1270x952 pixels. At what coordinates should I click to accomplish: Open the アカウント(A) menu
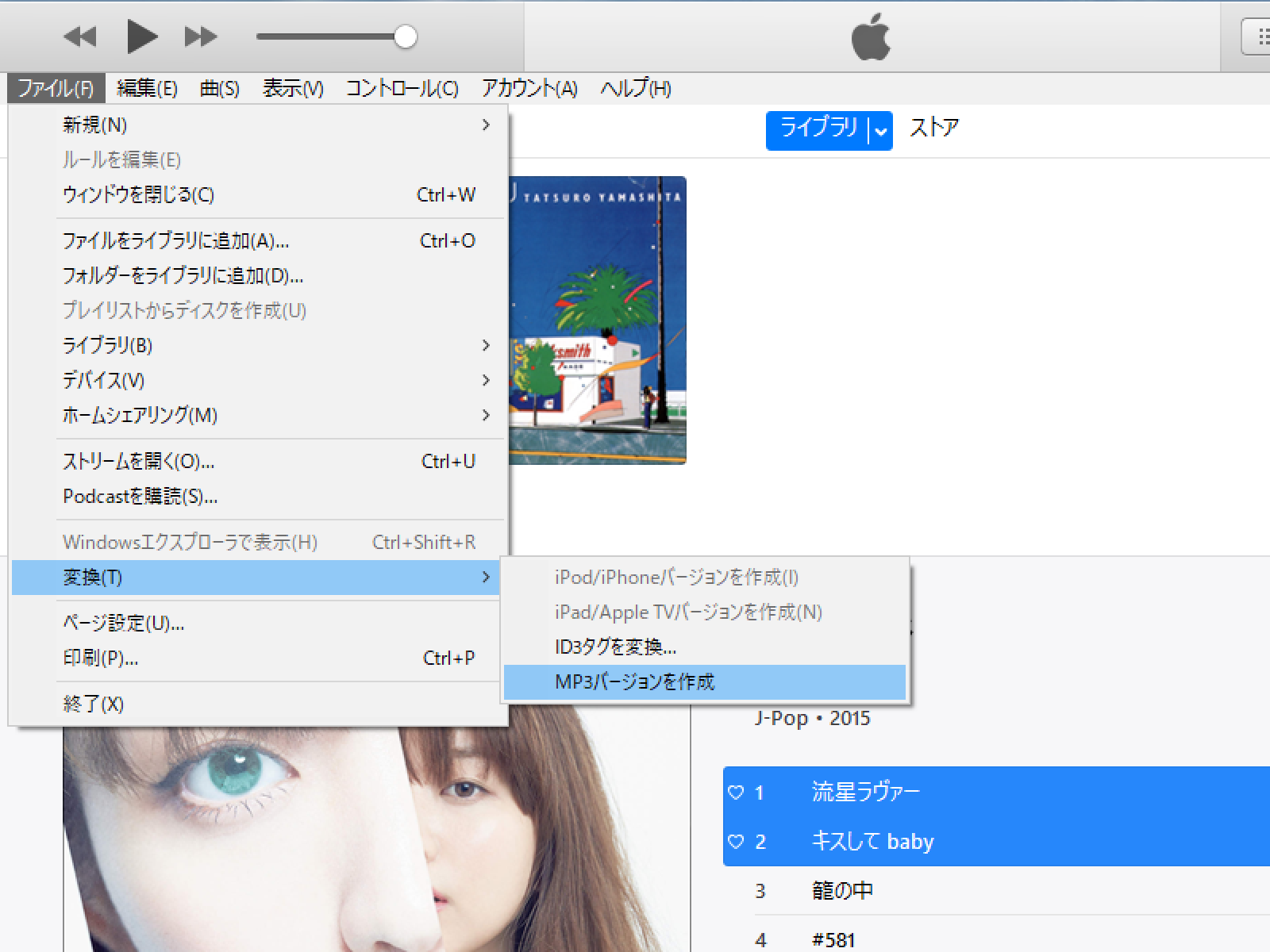[x=529, y=88]
